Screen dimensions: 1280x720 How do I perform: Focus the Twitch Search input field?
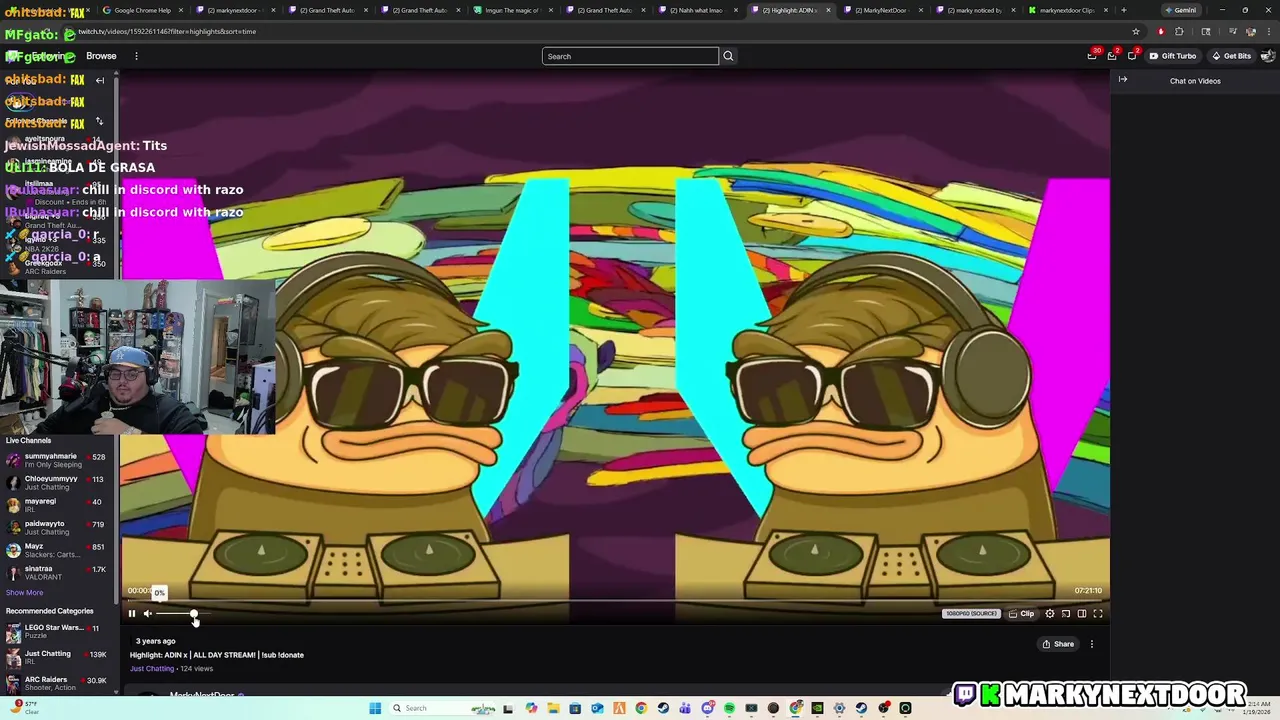coord(630,56)
